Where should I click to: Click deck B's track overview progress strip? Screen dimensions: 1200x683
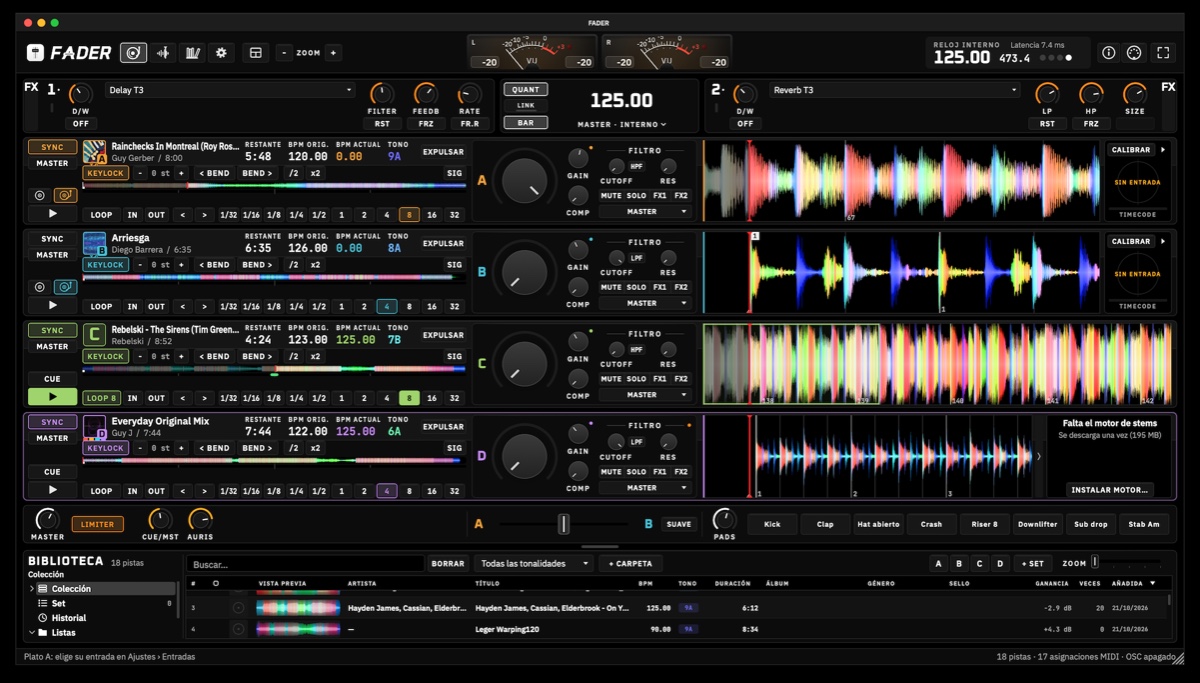click(274, 277)
